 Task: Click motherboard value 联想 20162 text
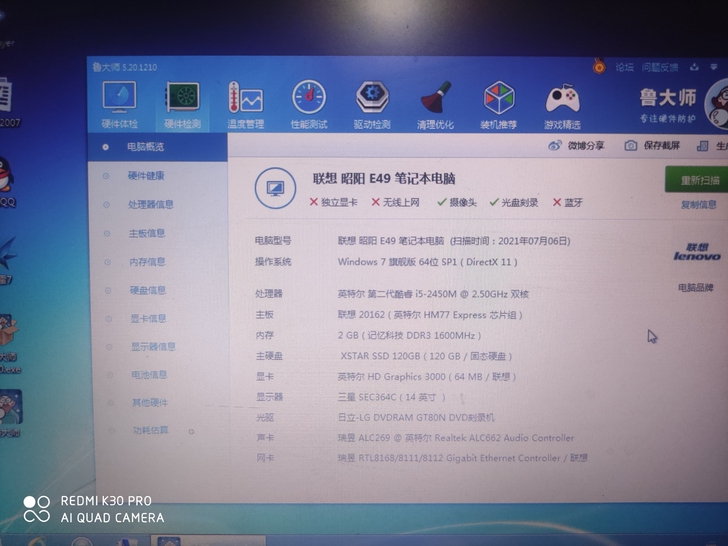click(x=430, y=315)
